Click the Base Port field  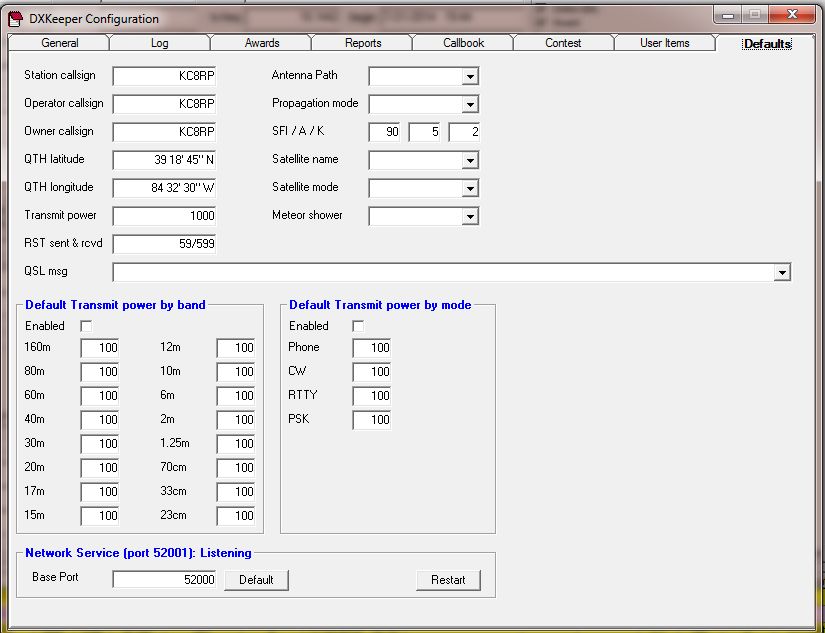tap(164, 580)
